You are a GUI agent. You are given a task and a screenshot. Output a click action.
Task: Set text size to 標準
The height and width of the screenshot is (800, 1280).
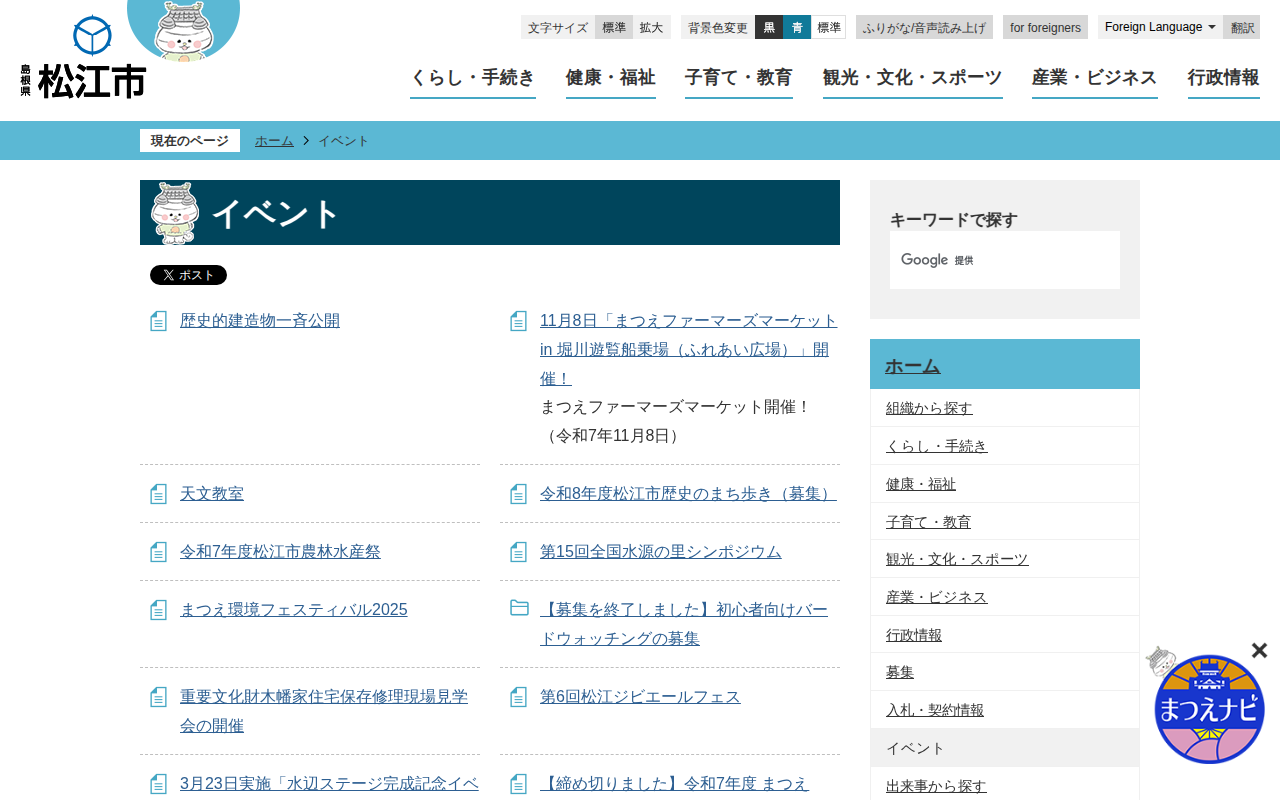point(614,27)
